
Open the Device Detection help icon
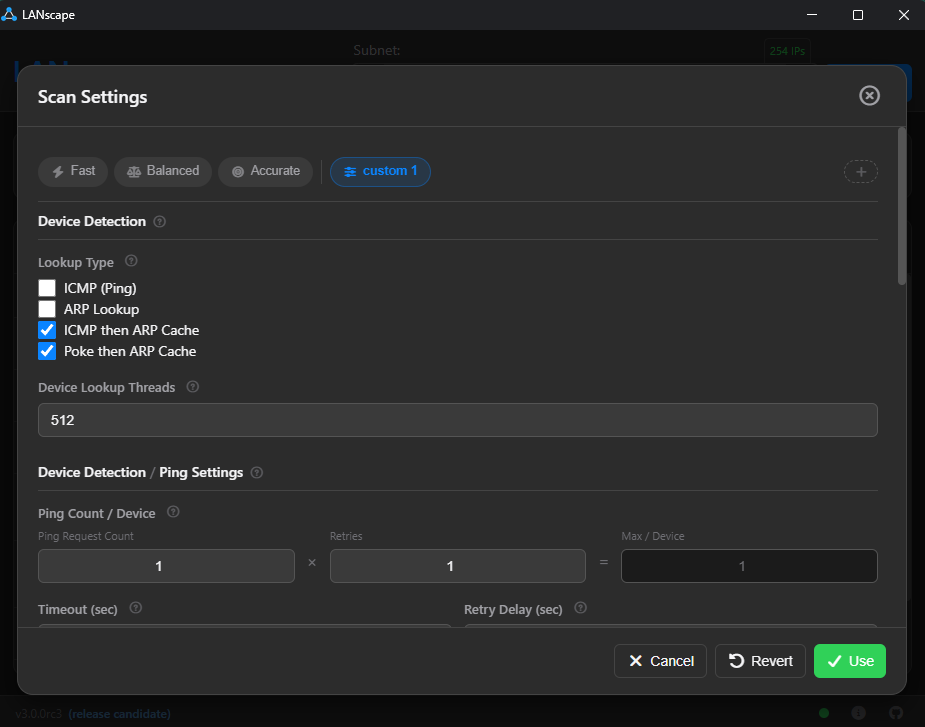160,221
